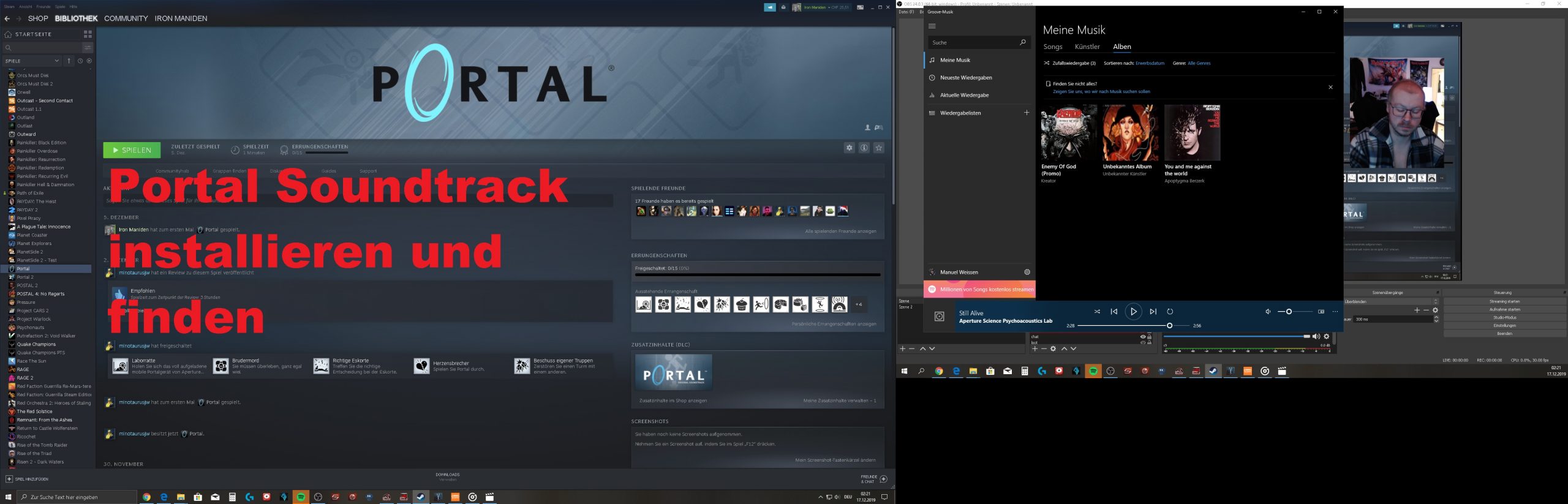Screen dimensions: 1568x504
Task: Switch to the Songs tab in Groove
Action: click(1053, 47)
